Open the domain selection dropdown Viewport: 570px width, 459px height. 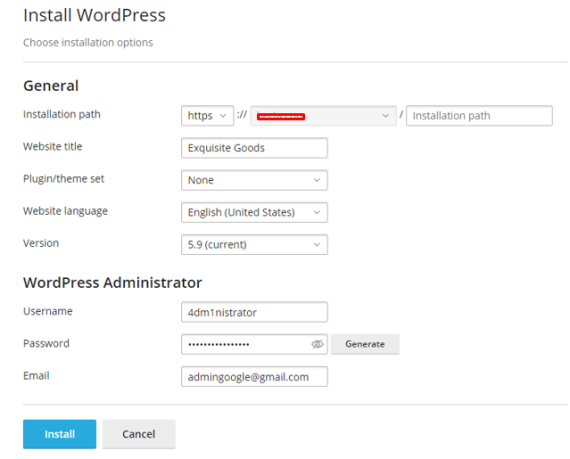coord(323,116)
